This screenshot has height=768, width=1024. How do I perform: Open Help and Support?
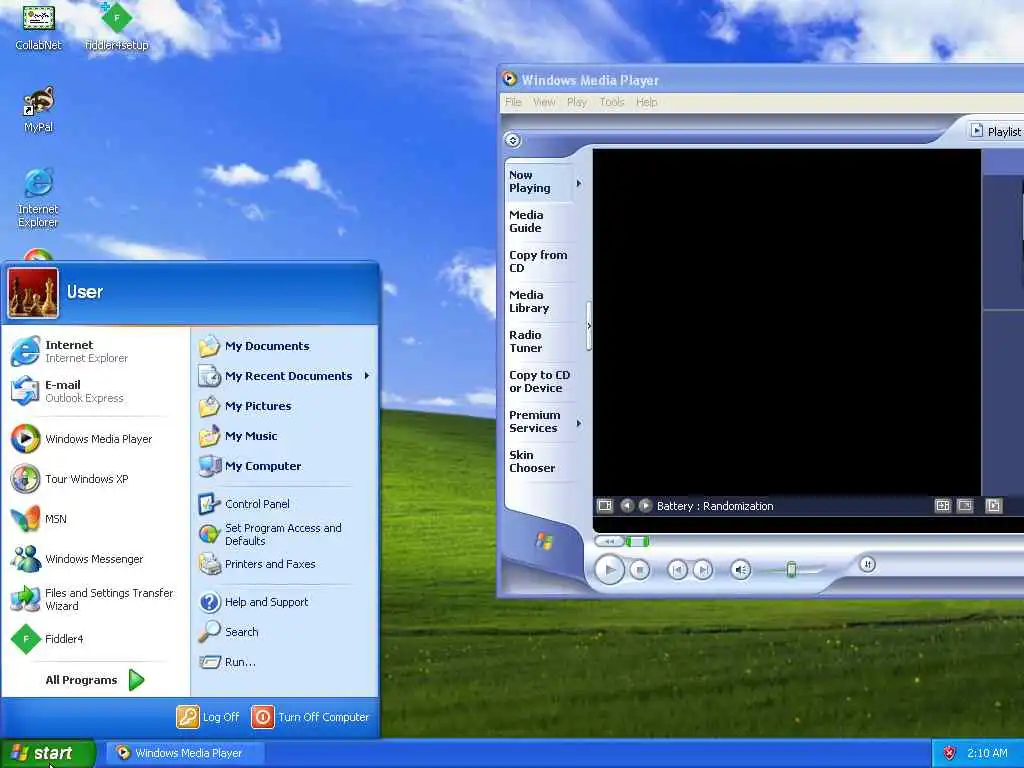284,602
